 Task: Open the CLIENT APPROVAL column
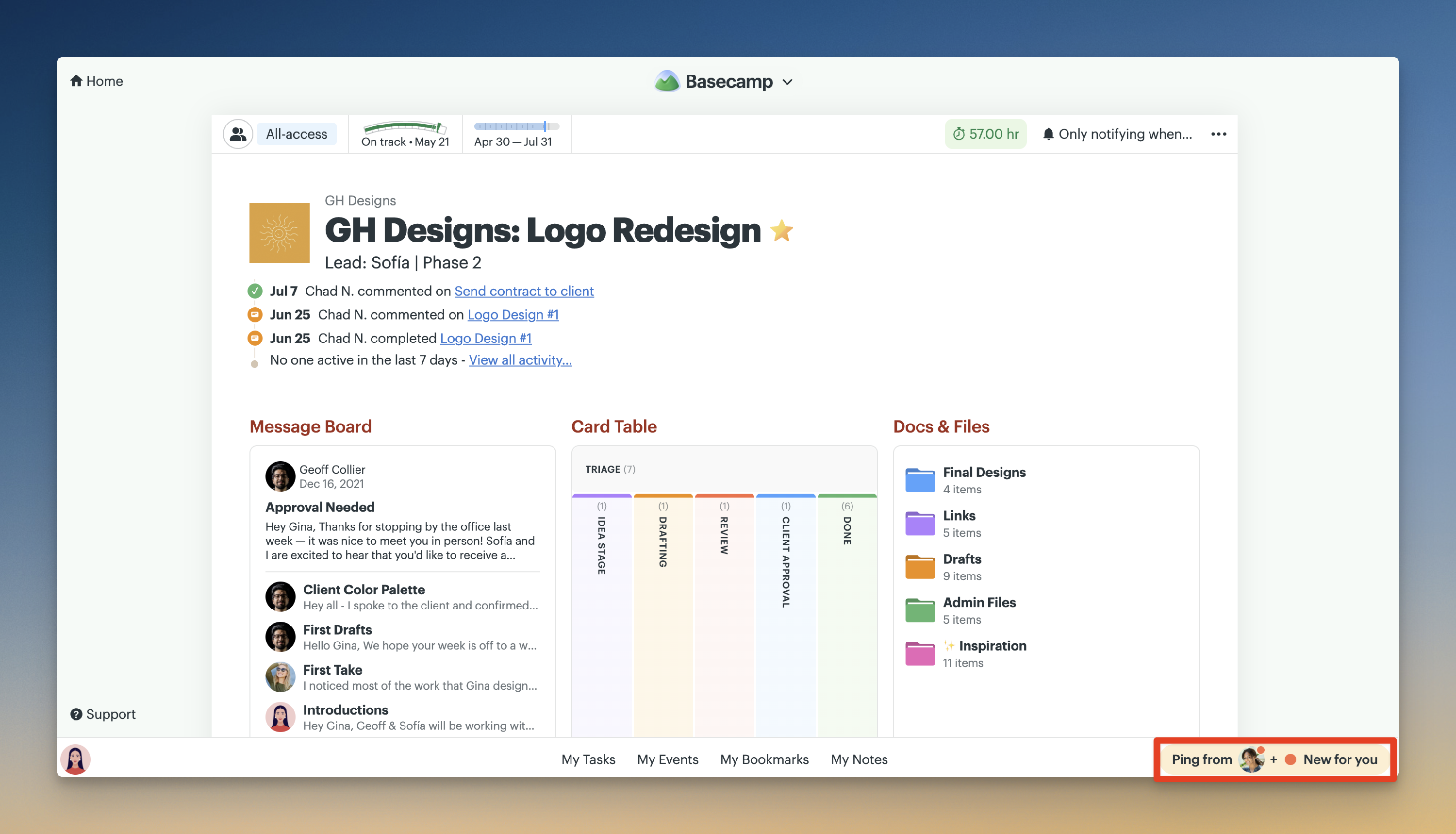pyautogui.click(x=786, y=616)
